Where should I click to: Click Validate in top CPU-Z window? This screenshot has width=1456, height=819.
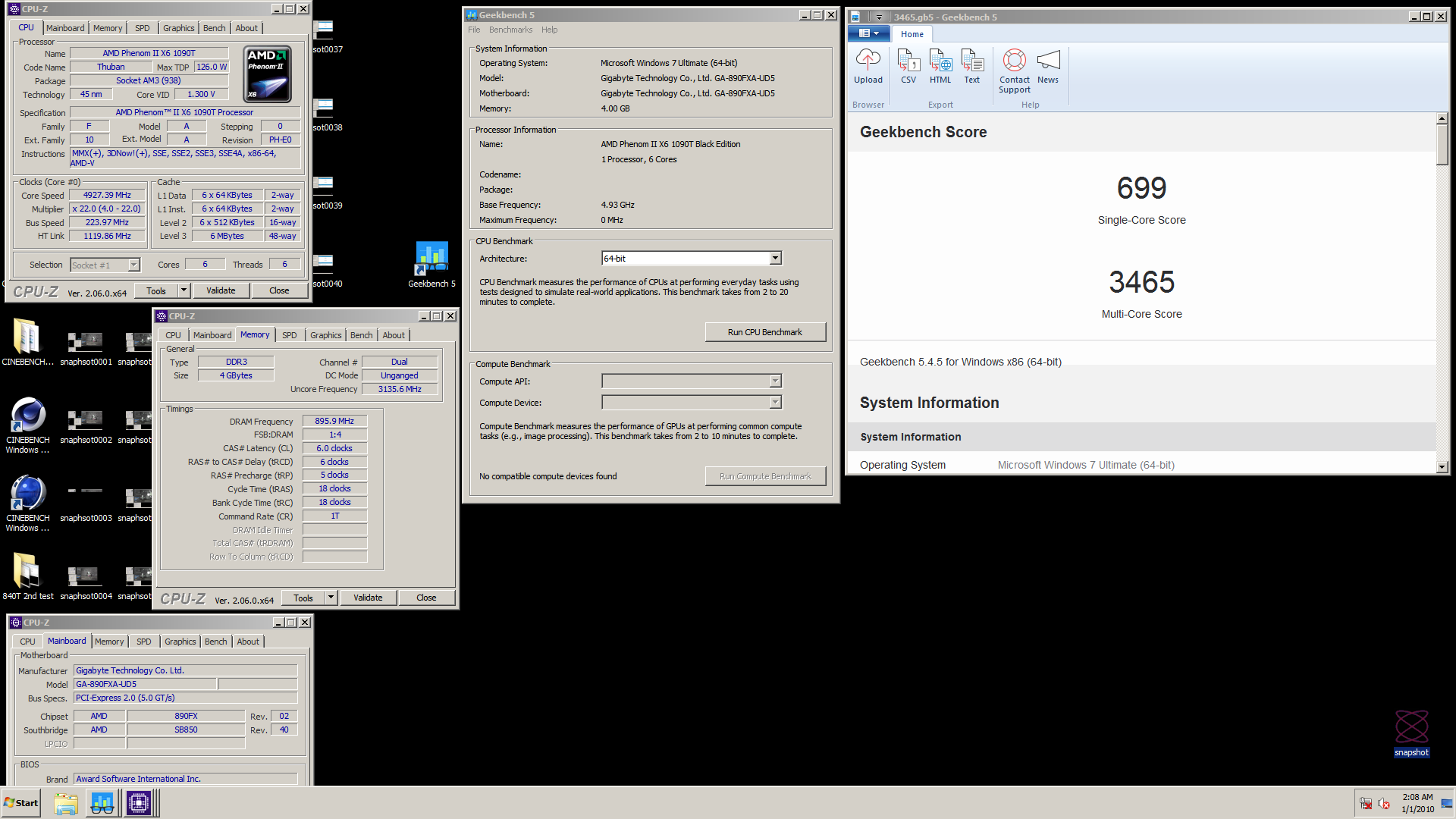tap(221, 290)
